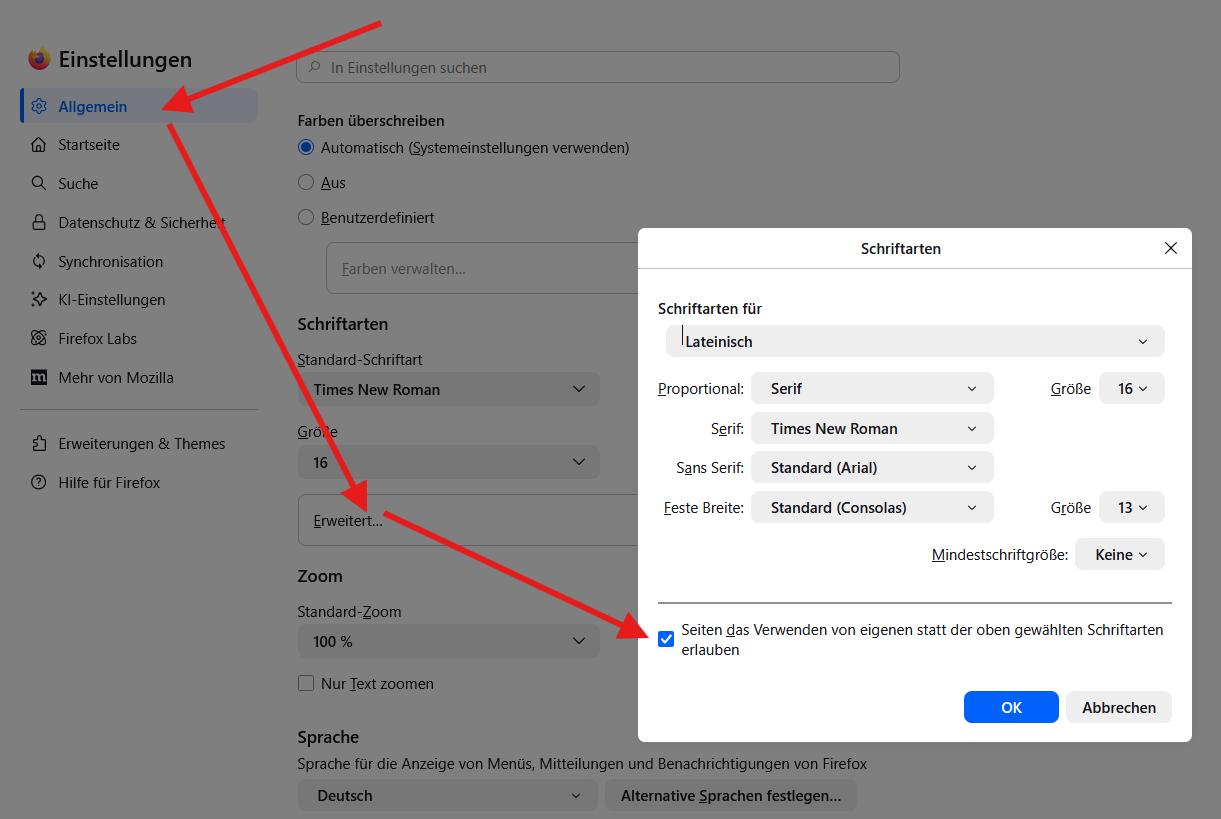The width and height of the screenshot is (1221, 819).
Task: Click the Mozilla logo icon in sidebar
Action: coord(39,378)
